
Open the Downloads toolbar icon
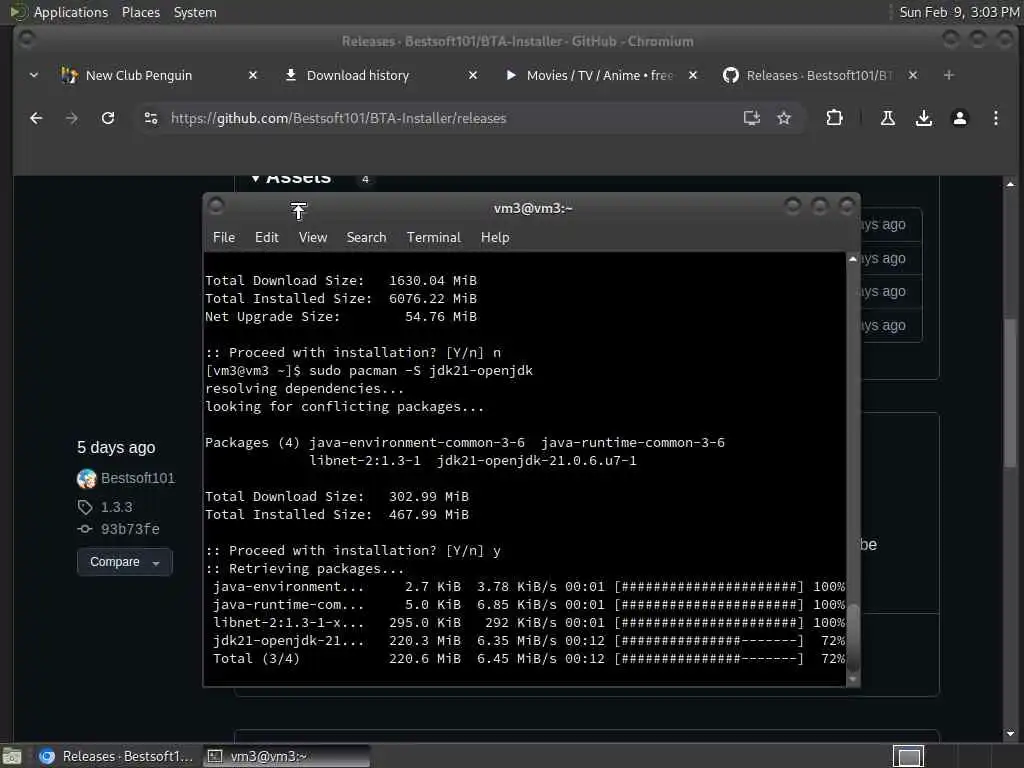(x=923, y=118)
